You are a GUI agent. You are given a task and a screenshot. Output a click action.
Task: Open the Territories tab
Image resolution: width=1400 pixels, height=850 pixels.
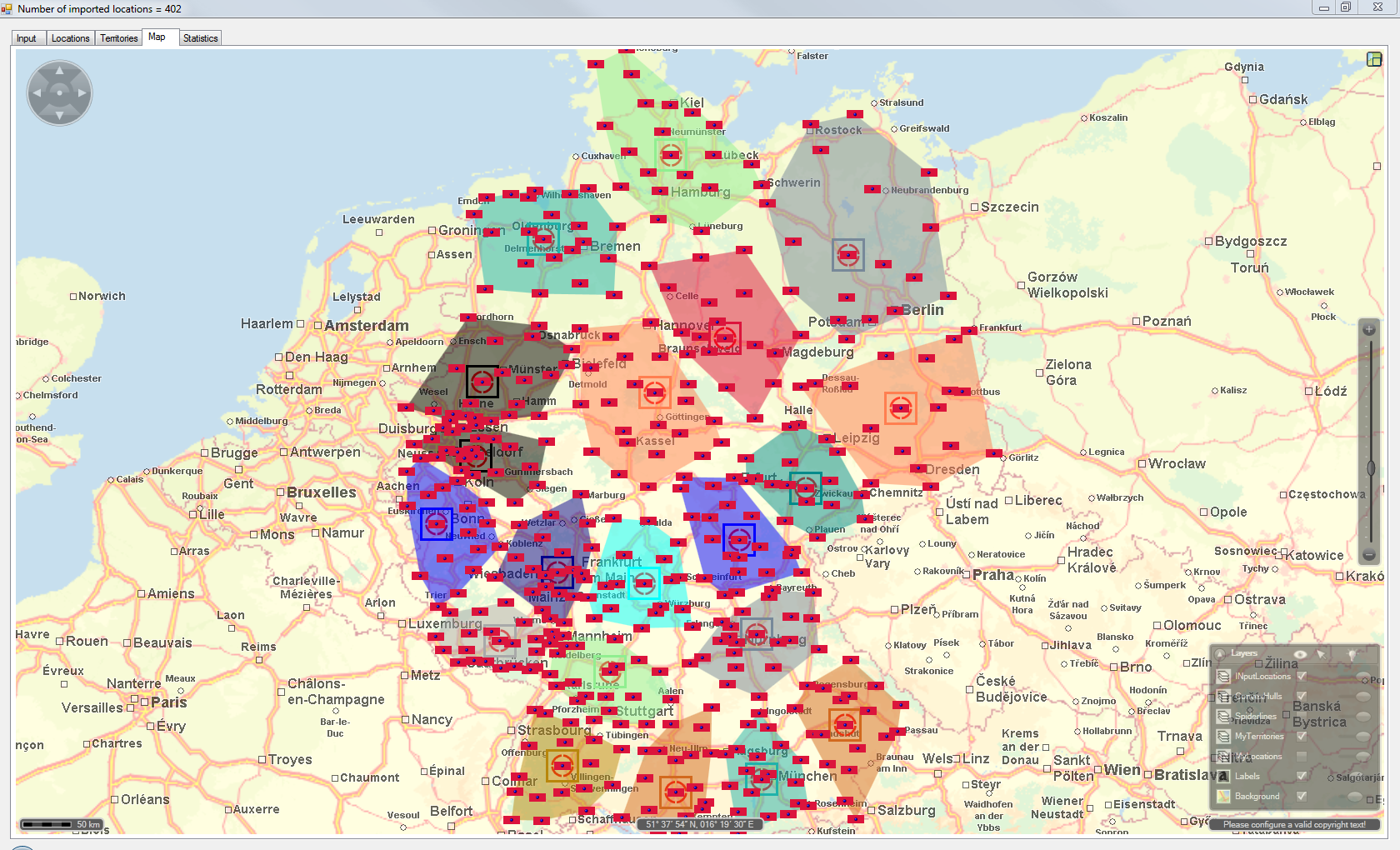pyautogui.click(x=119, y=38)
